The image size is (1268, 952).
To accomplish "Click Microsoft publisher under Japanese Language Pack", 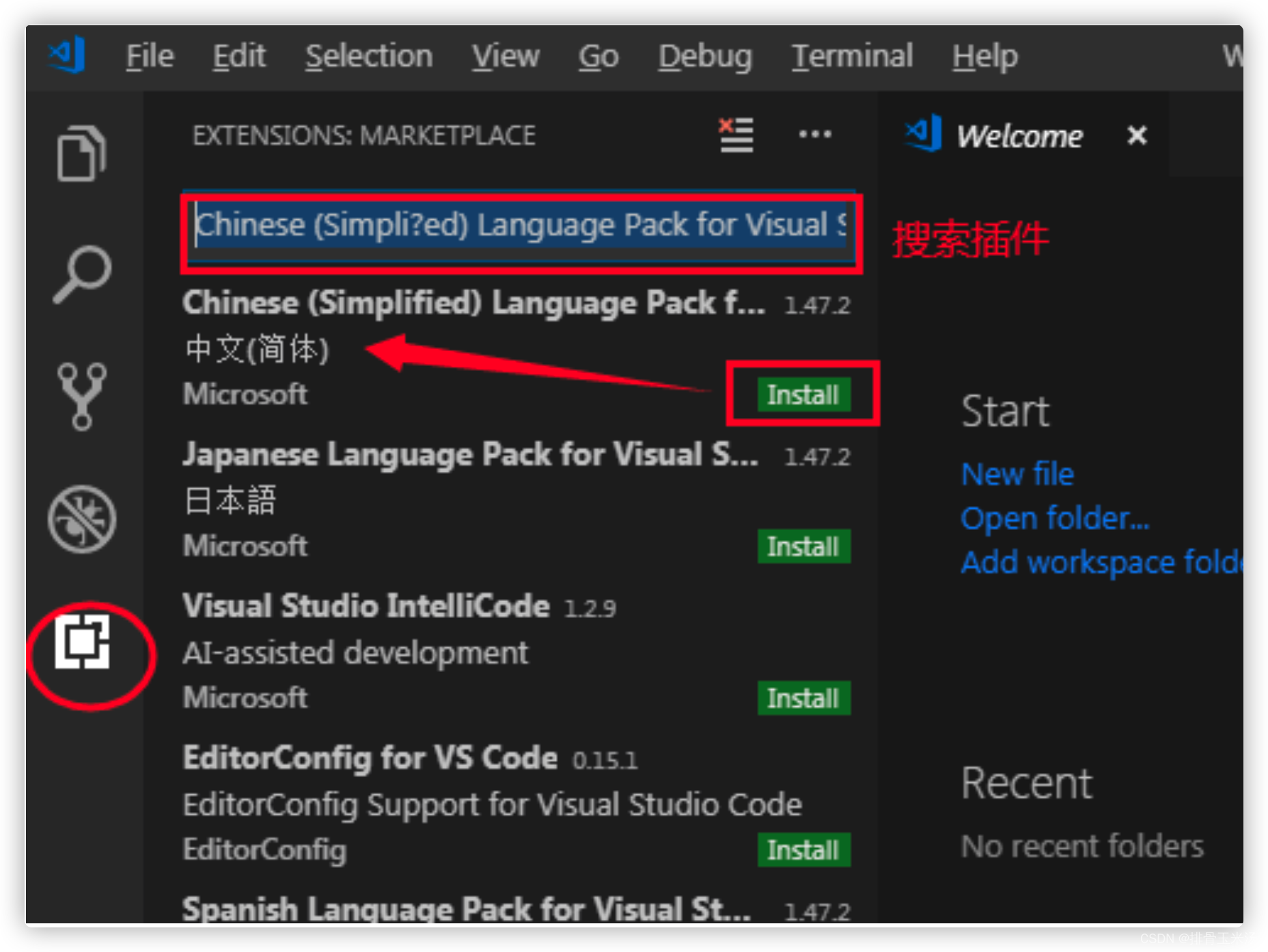I will (245, 546).
